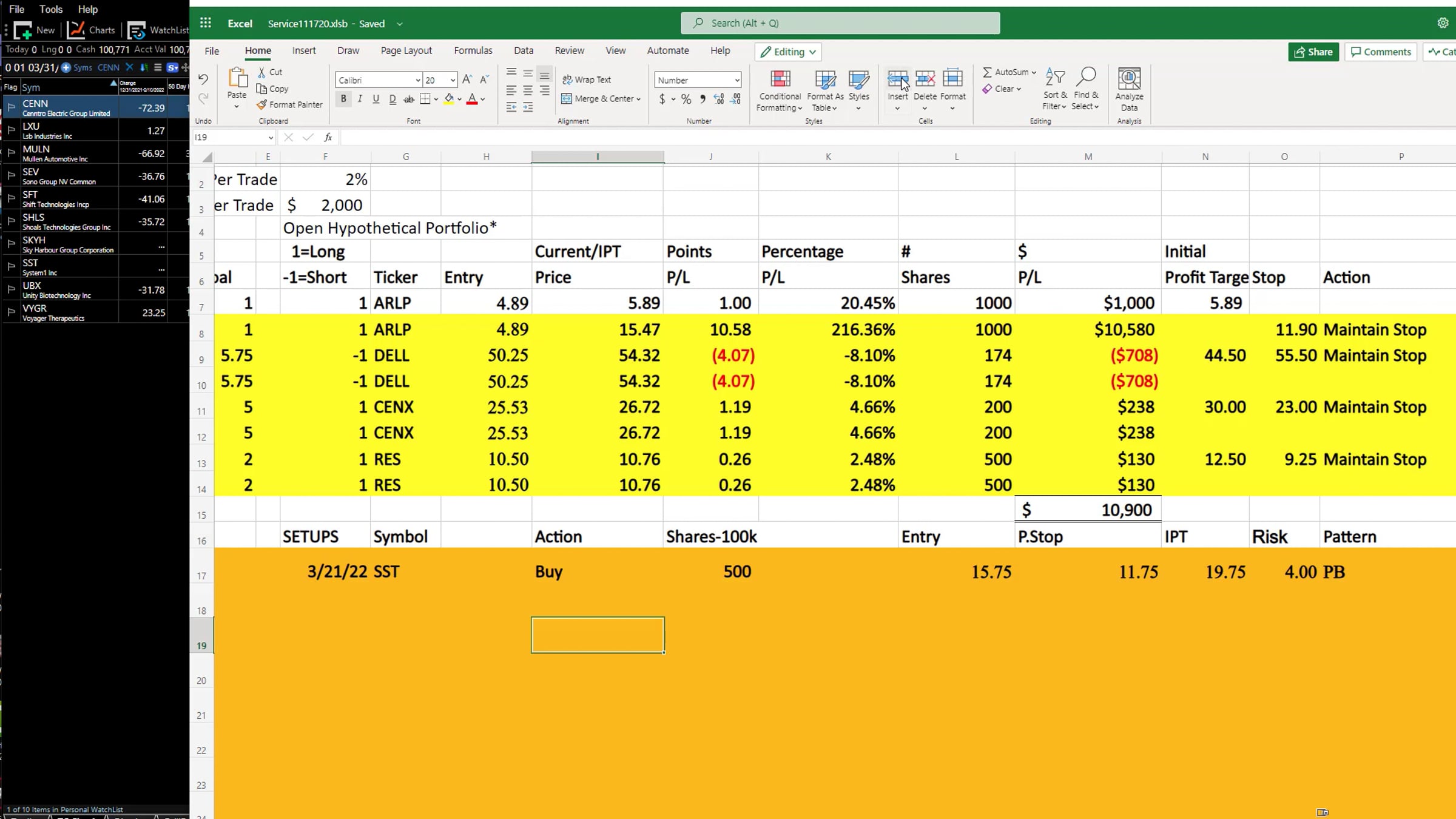
Task: Click the Format cells button
Action: coord(953,90)
